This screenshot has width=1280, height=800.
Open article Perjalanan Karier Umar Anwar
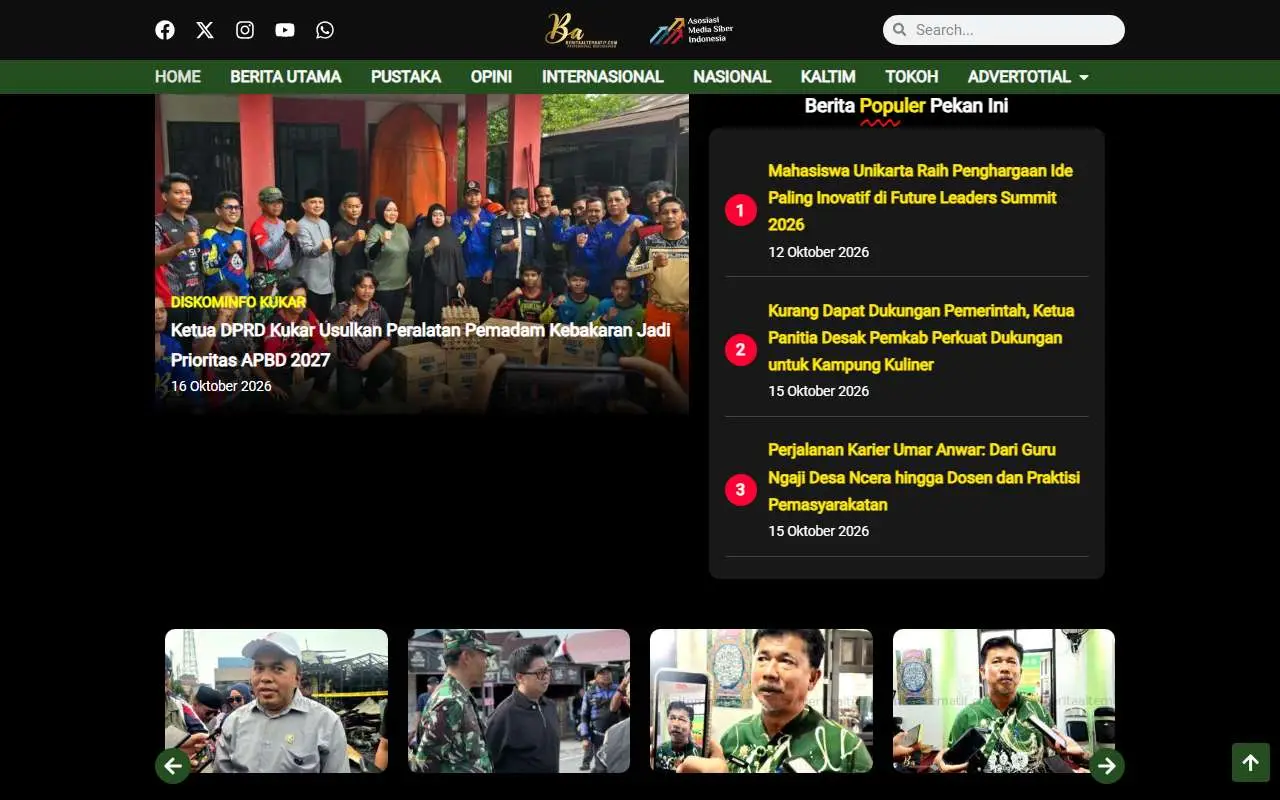[x=924, y=477]
